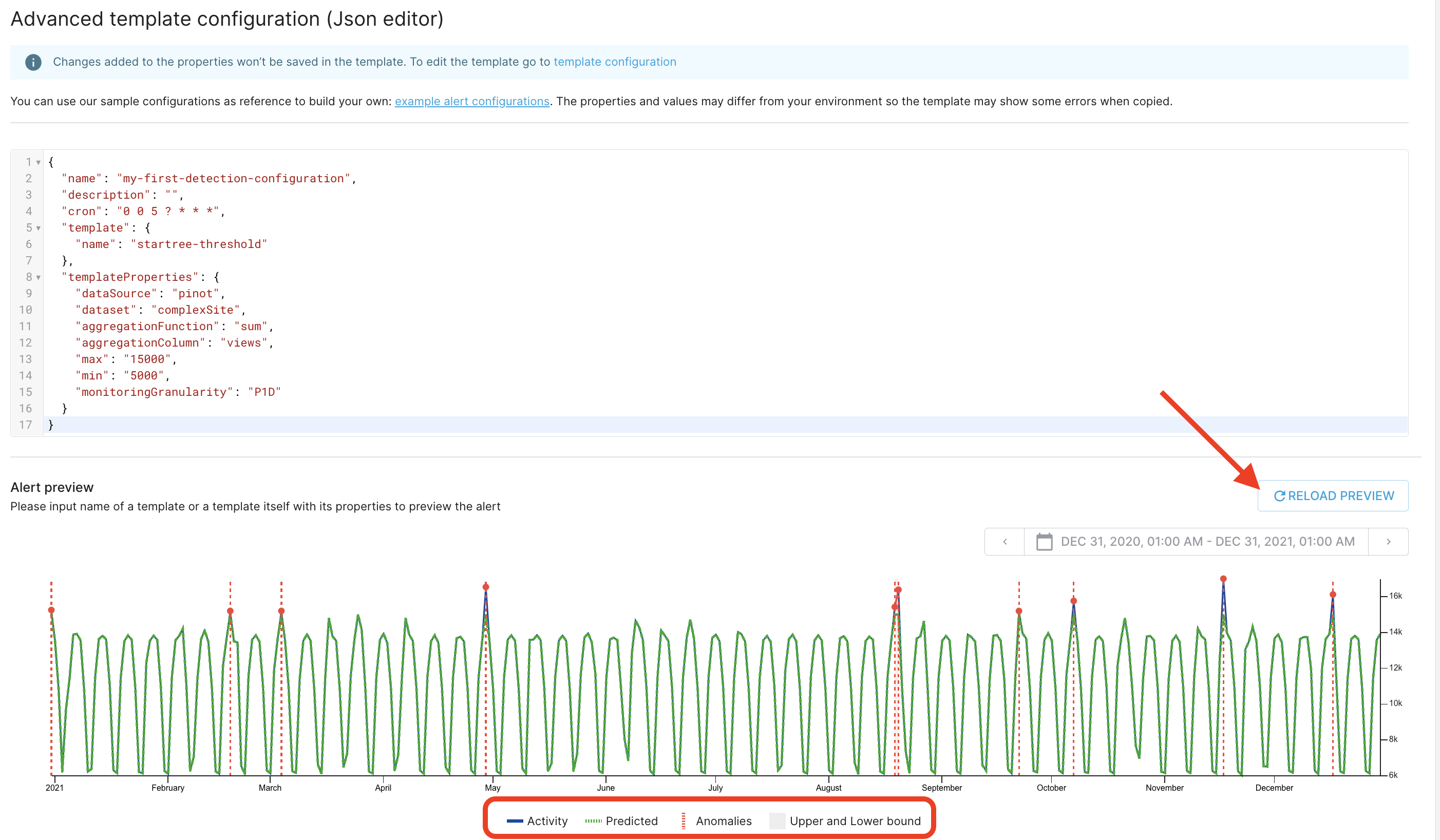Screen dimensions: 1440x840
Task: Click the reload icon beside RELOAD PREVIEW
Action: (x=1279, y=496)
